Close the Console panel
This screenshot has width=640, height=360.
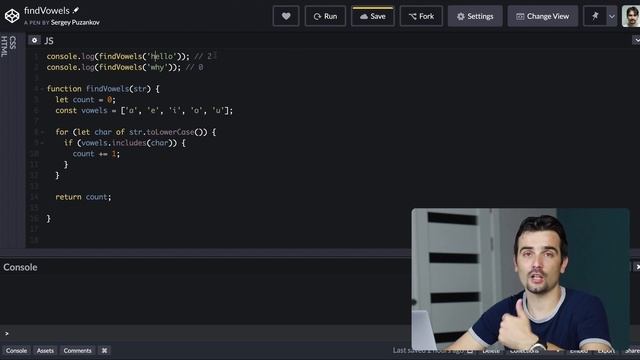[636, 267]
